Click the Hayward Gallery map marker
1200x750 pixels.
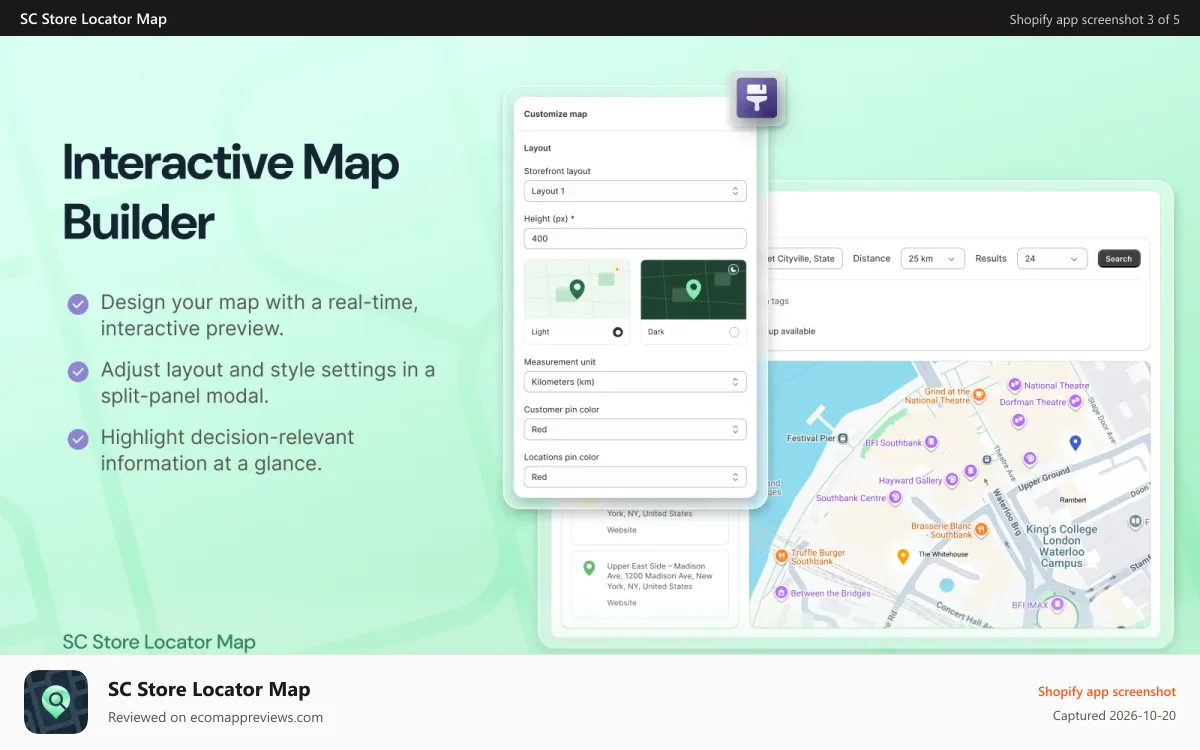tap(951, 480)
